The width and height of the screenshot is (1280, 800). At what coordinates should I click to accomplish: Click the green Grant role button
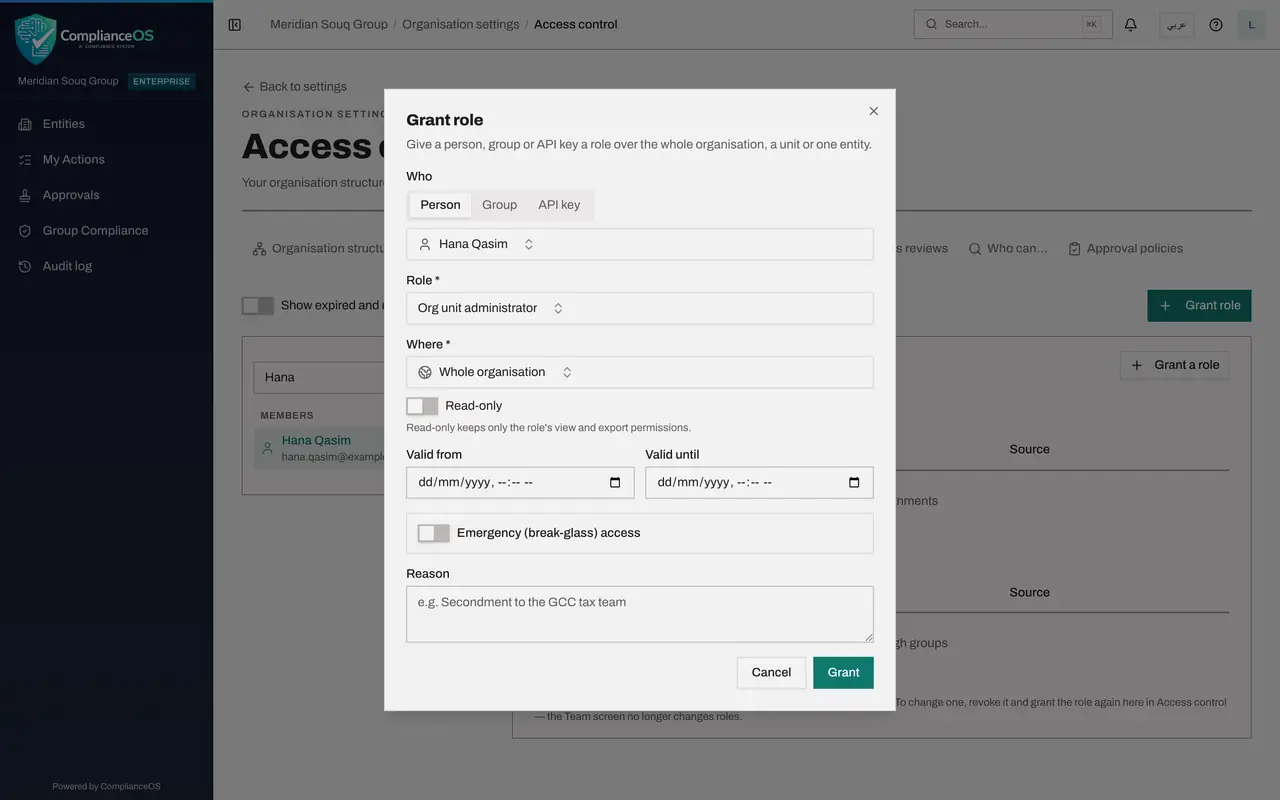click(1199, 306)
